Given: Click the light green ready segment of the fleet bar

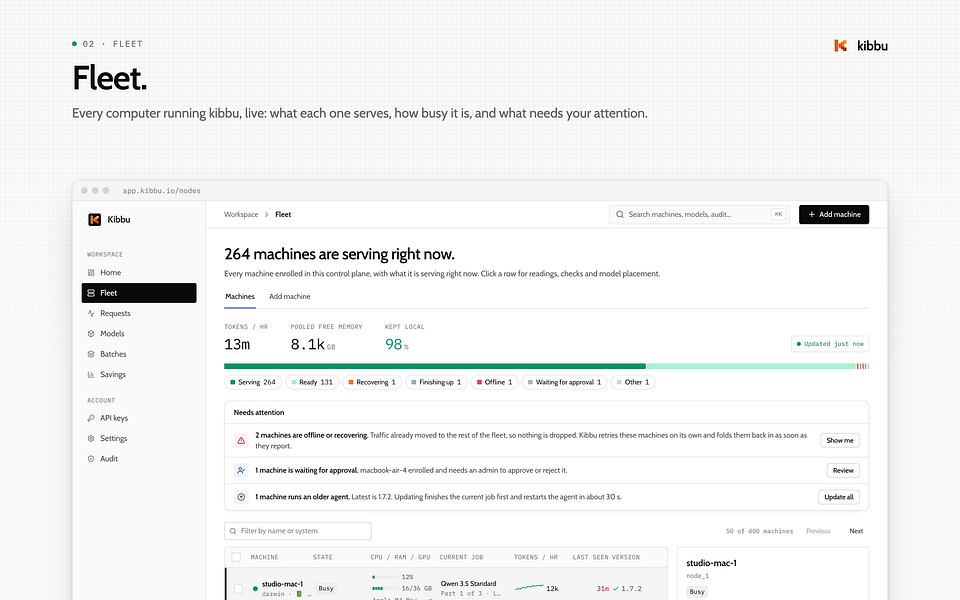Looking at the screenshot, I should [x=751, y=366].
